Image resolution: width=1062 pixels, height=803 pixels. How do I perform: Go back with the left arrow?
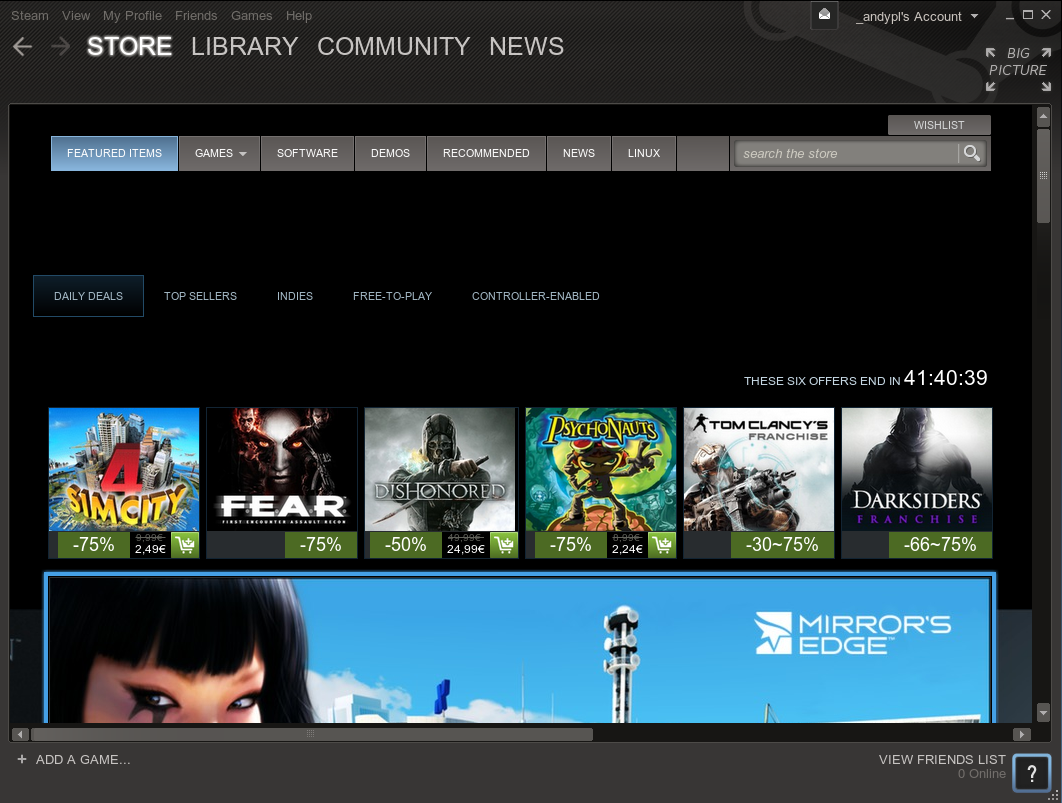22,47
